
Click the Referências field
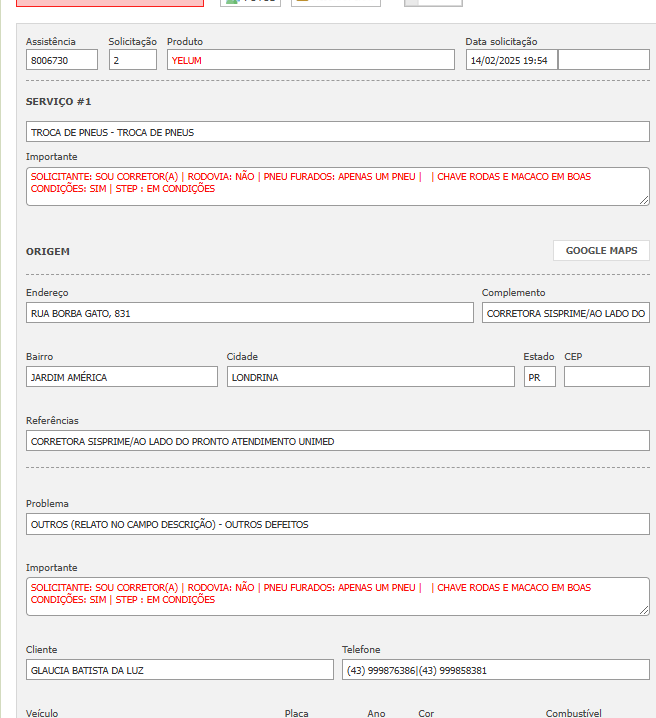click(x=337, y=441)
